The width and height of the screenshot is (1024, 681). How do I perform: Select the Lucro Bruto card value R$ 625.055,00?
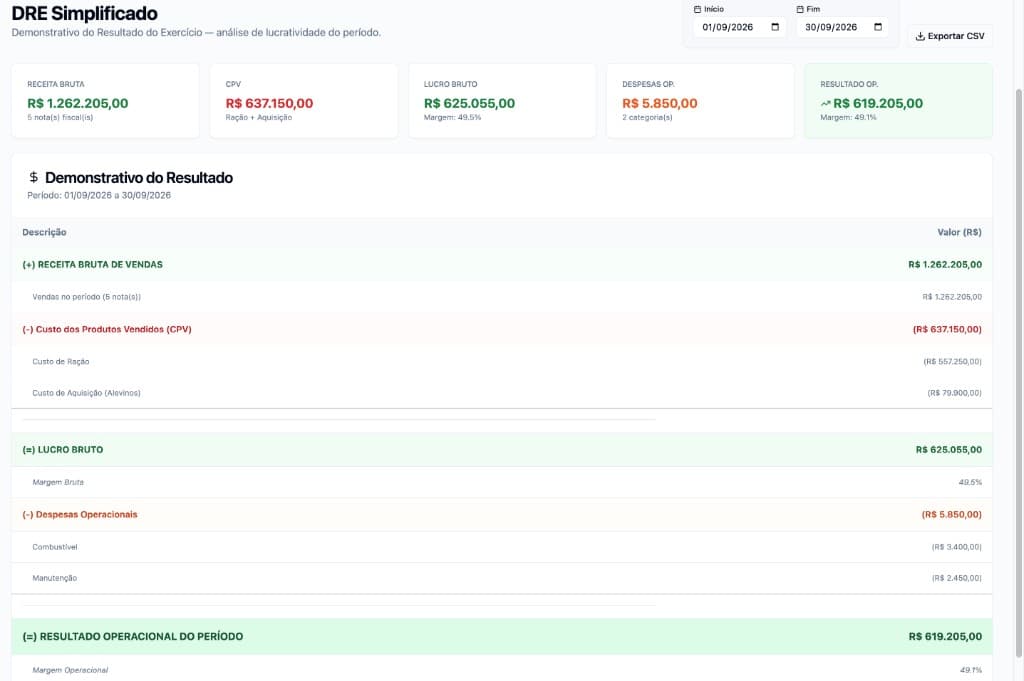pos(470,103)
